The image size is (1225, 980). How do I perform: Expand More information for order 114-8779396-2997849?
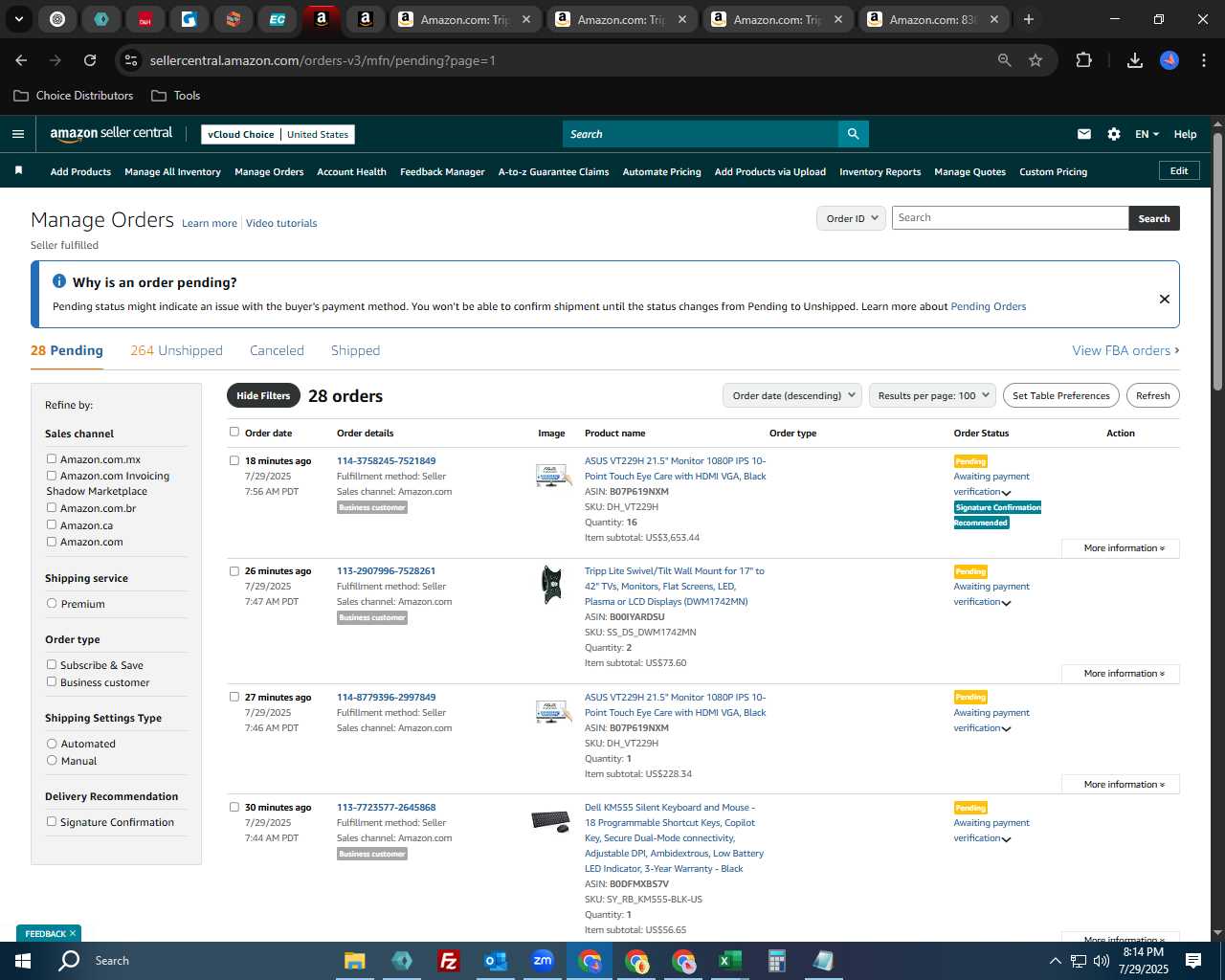tap(1121, 785)
